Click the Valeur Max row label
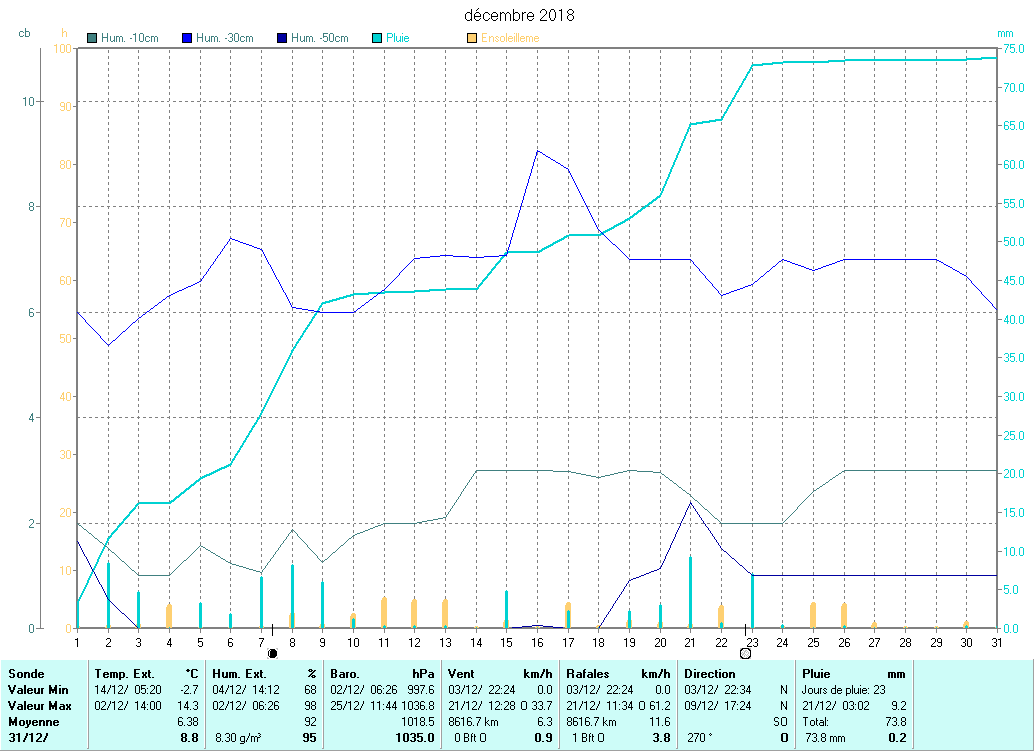Screen dimensions: 1034x751 pyautogui.click(x=36, y=705)
